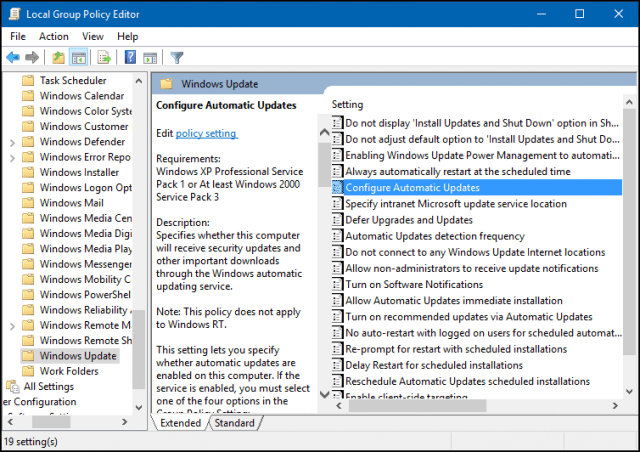Open the Filter options funnel icon
Screen dimensions: 640x452
(x=177, y=58)
